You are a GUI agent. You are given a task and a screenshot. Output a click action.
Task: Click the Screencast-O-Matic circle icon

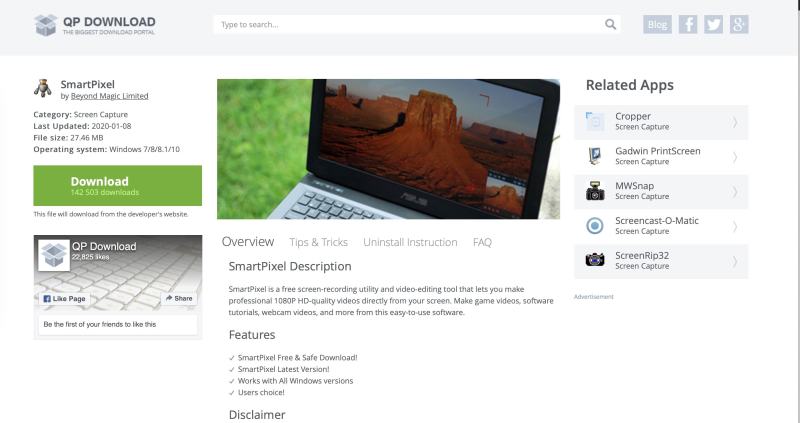[594, 226]
